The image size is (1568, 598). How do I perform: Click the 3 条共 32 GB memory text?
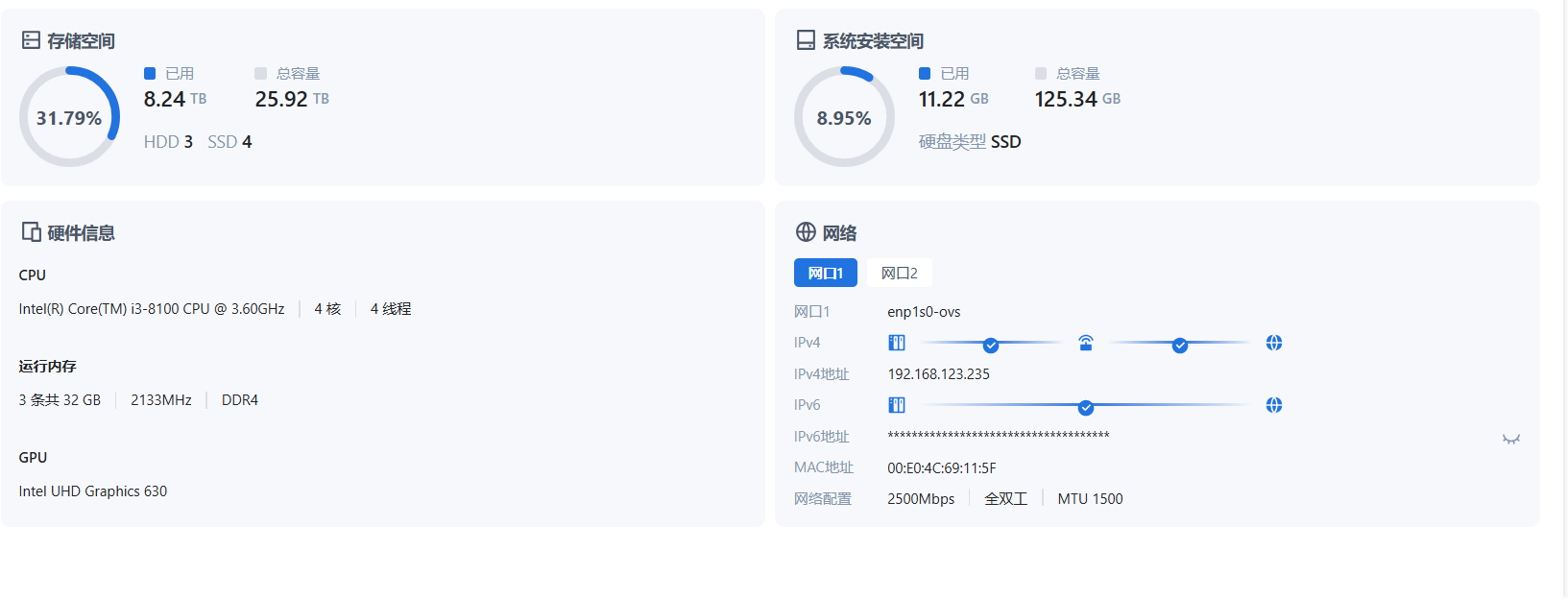pyautogui.click(x=60, y=400)
